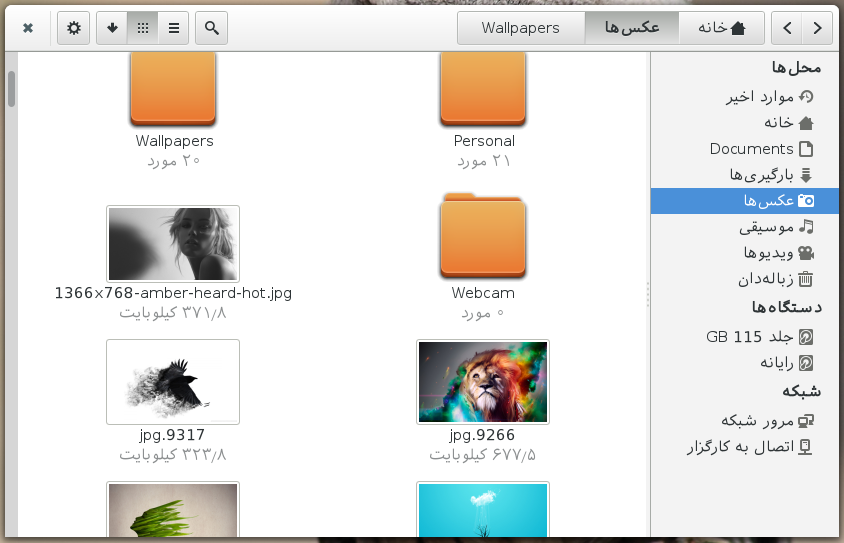This screenshot has width=844, height=543.
Task: Click the left-pointing navigation arrow
Action: [787, 28]
